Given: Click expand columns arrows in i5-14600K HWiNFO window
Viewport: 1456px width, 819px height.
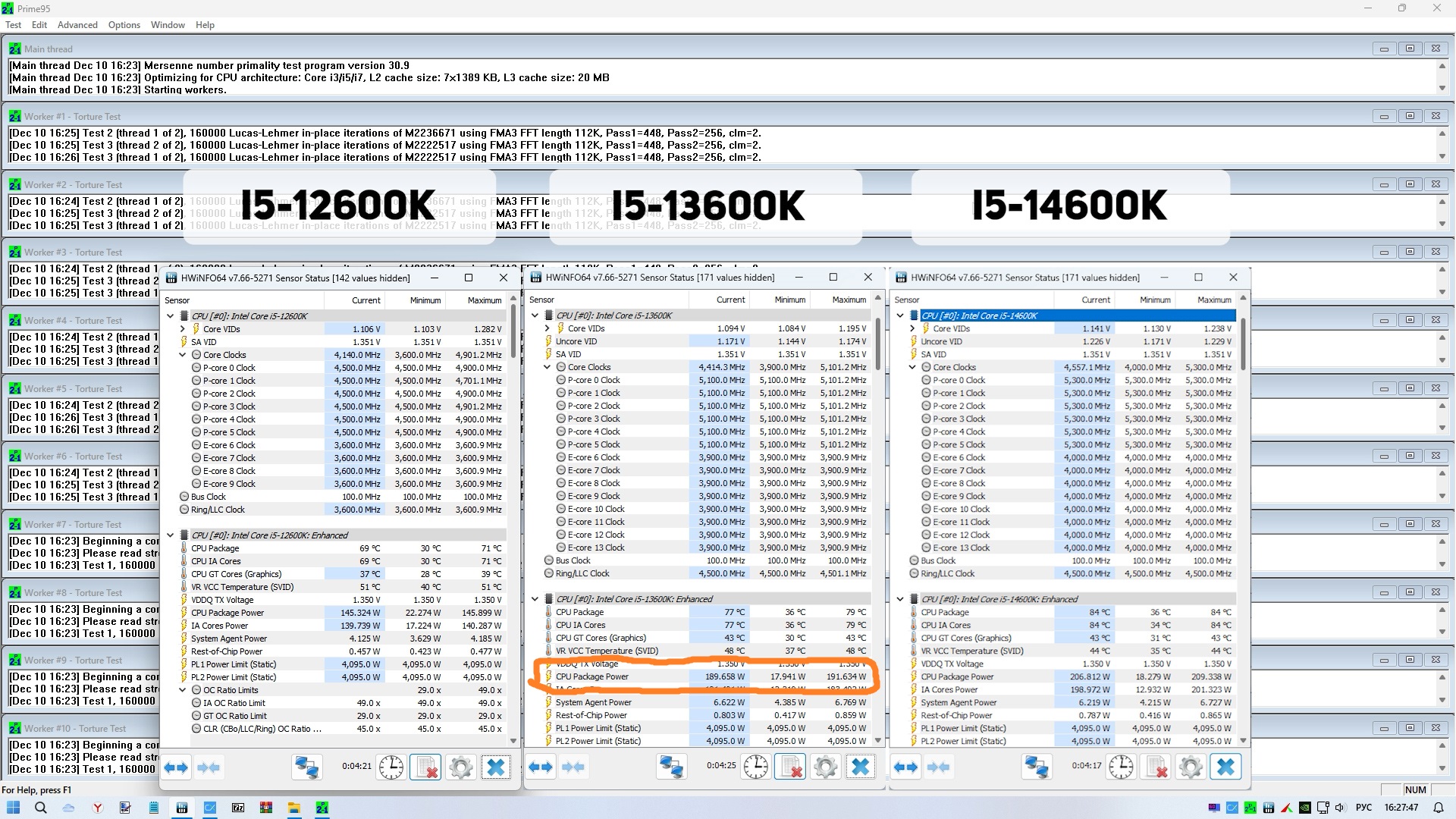Looking at the screenshot, I should click(x=906, y=767).
